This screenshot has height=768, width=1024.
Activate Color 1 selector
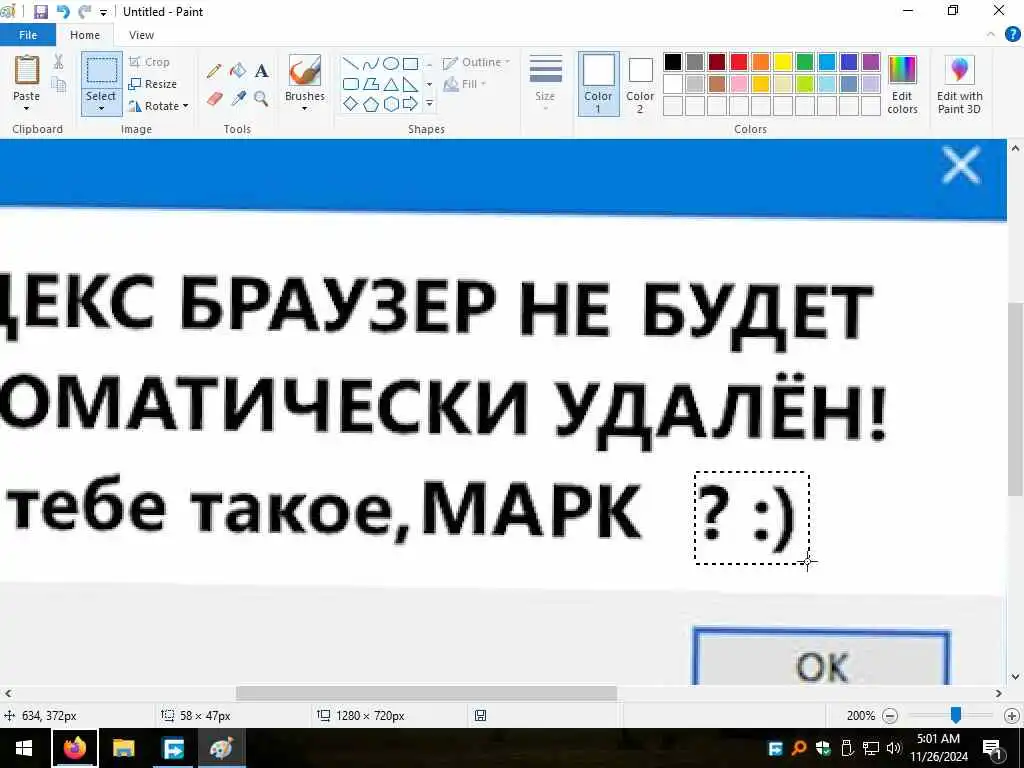point(598,84)
